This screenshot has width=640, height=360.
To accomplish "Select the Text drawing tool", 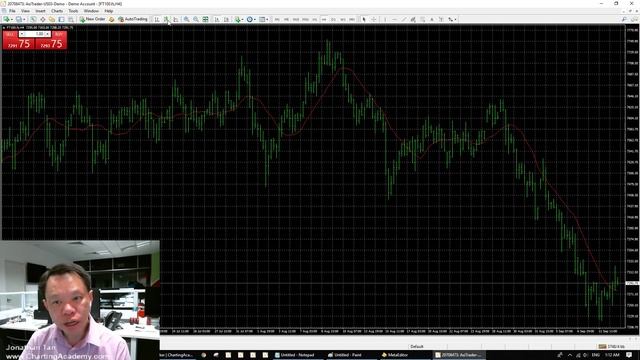I will click(x=432, y=19).
